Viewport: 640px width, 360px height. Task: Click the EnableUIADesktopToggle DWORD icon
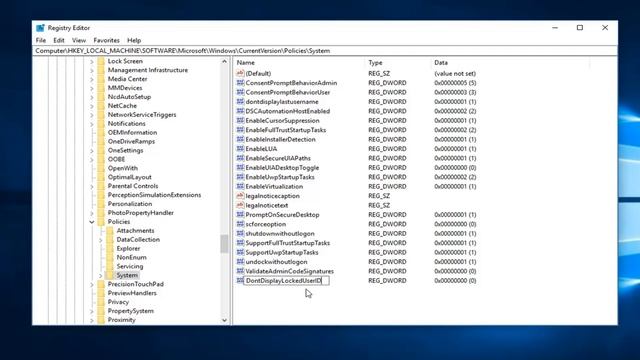click(x=240, y=167)
